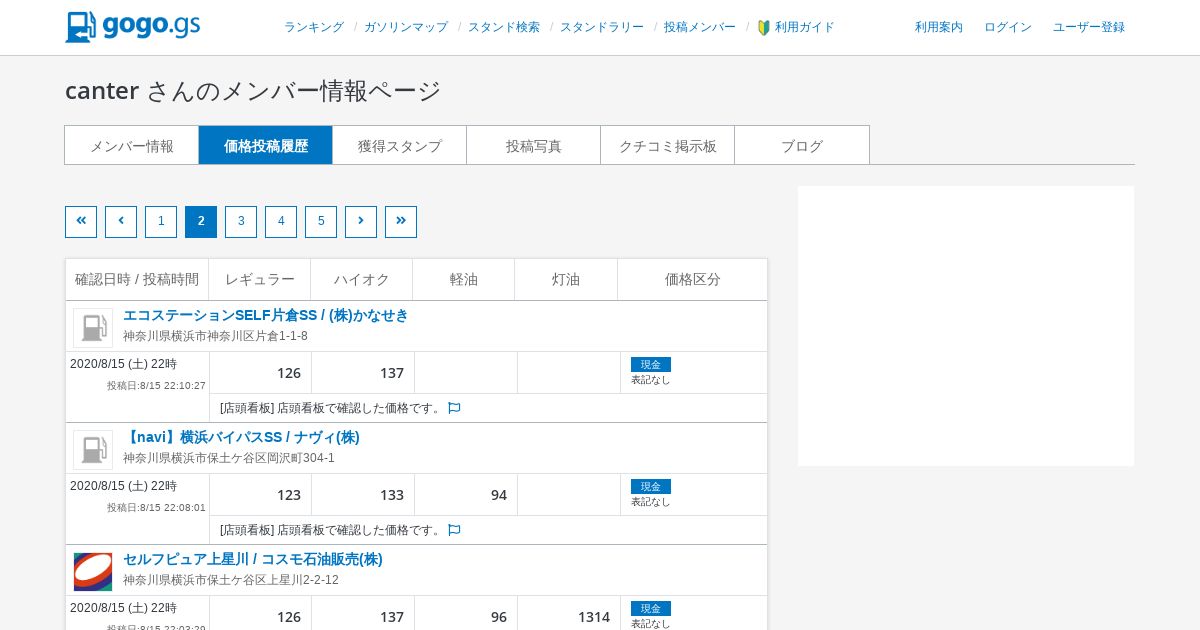Open スタンド検索 menu
Viewport: 1200px width, 630px height.
pyautogui.click(x=504, y=27)
